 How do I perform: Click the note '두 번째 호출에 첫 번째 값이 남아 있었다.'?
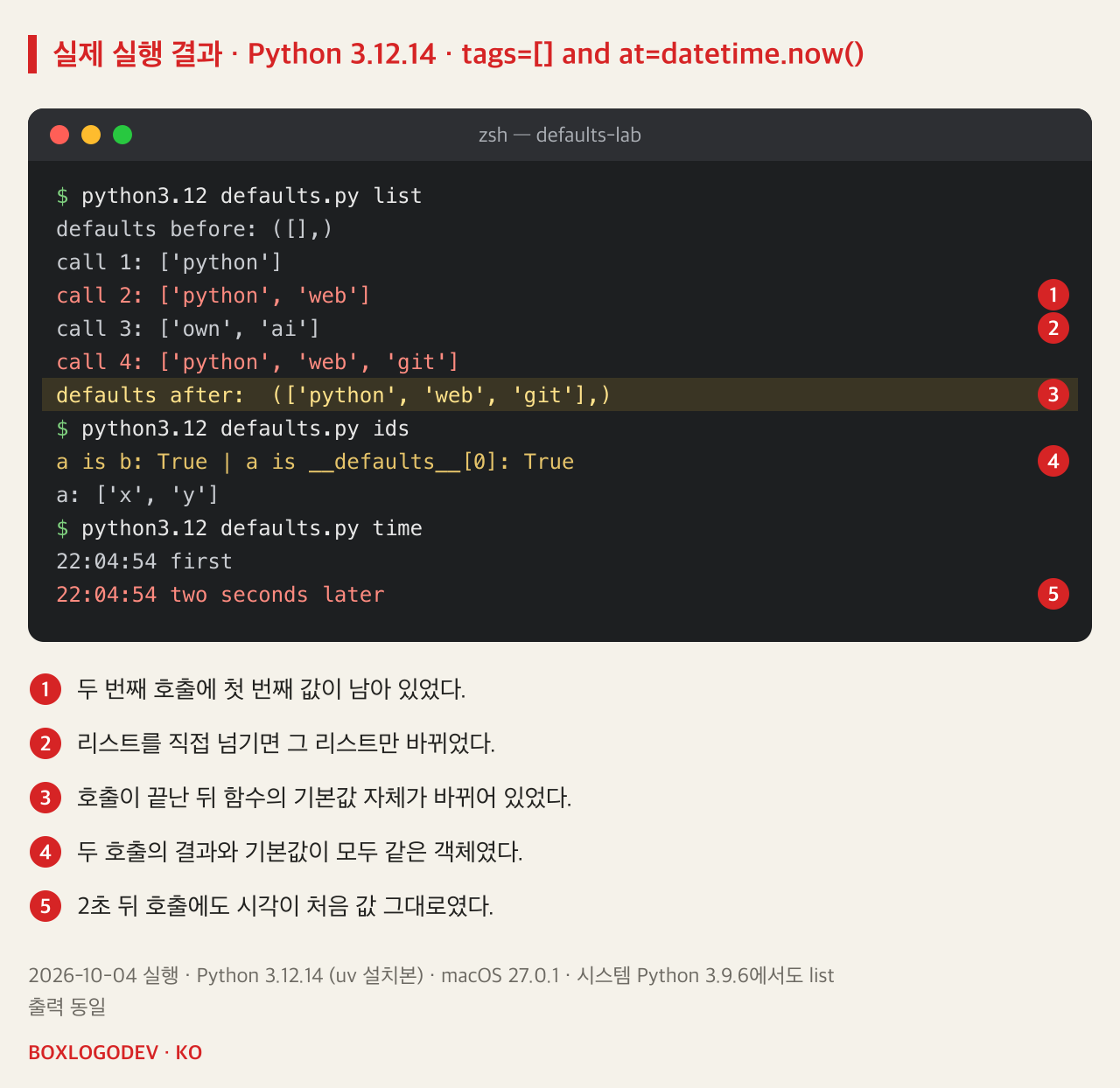point(271,689)
